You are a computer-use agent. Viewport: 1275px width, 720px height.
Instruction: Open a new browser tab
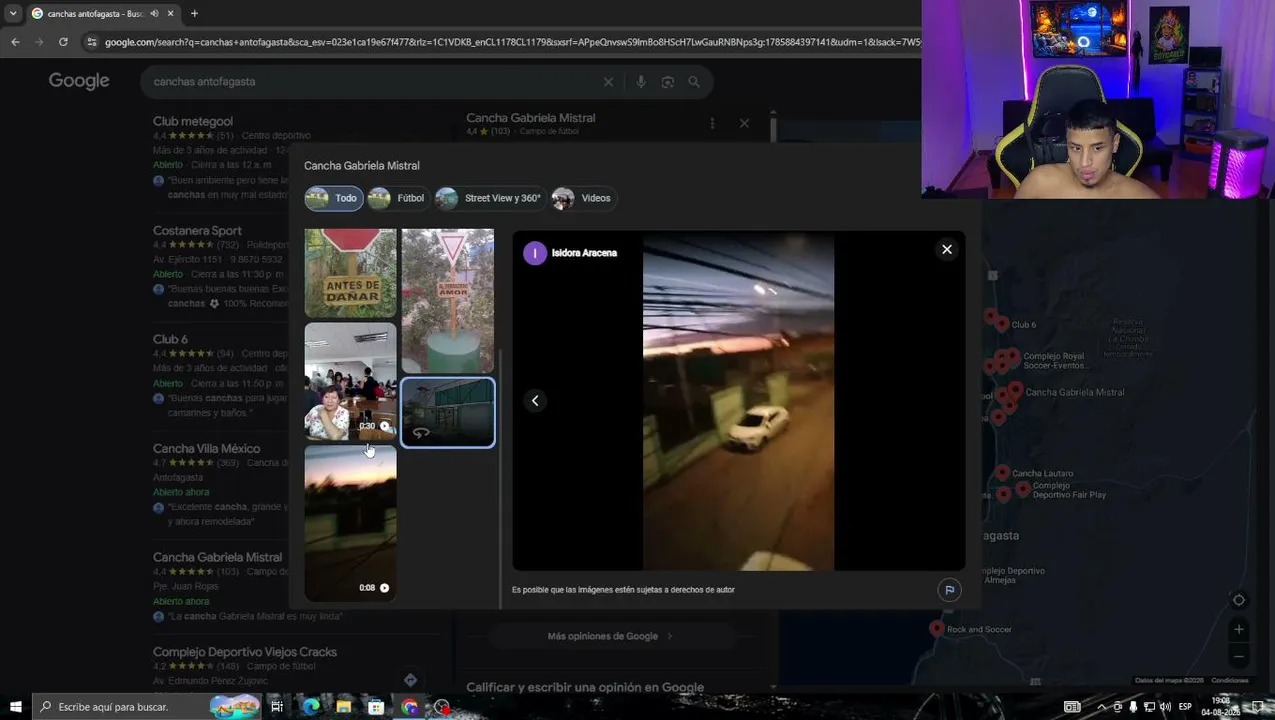(194, 14)
